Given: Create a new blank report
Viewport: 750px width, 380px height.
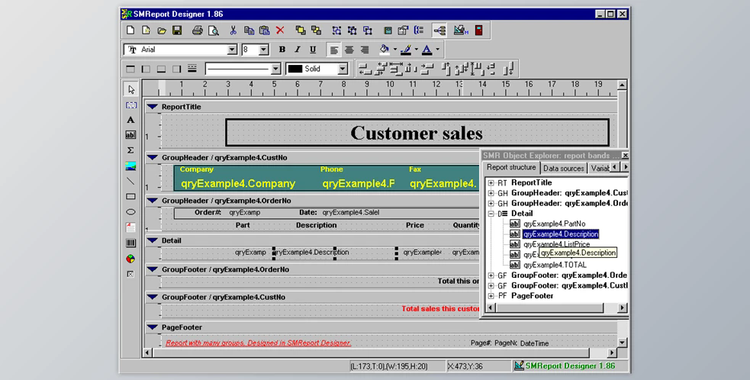Looking at the screenshot, I should tap(130, 31).
